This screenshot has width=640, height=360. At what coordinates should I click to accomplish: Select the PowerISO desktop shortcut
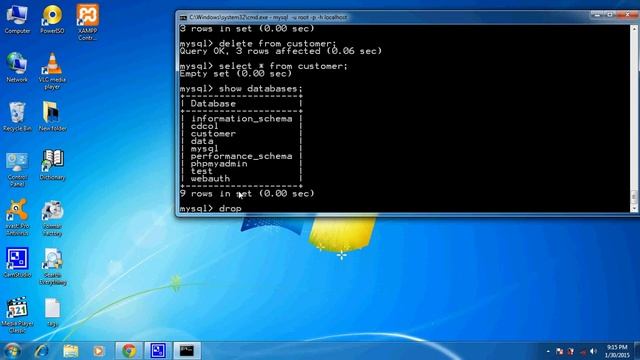coord(52,20)
